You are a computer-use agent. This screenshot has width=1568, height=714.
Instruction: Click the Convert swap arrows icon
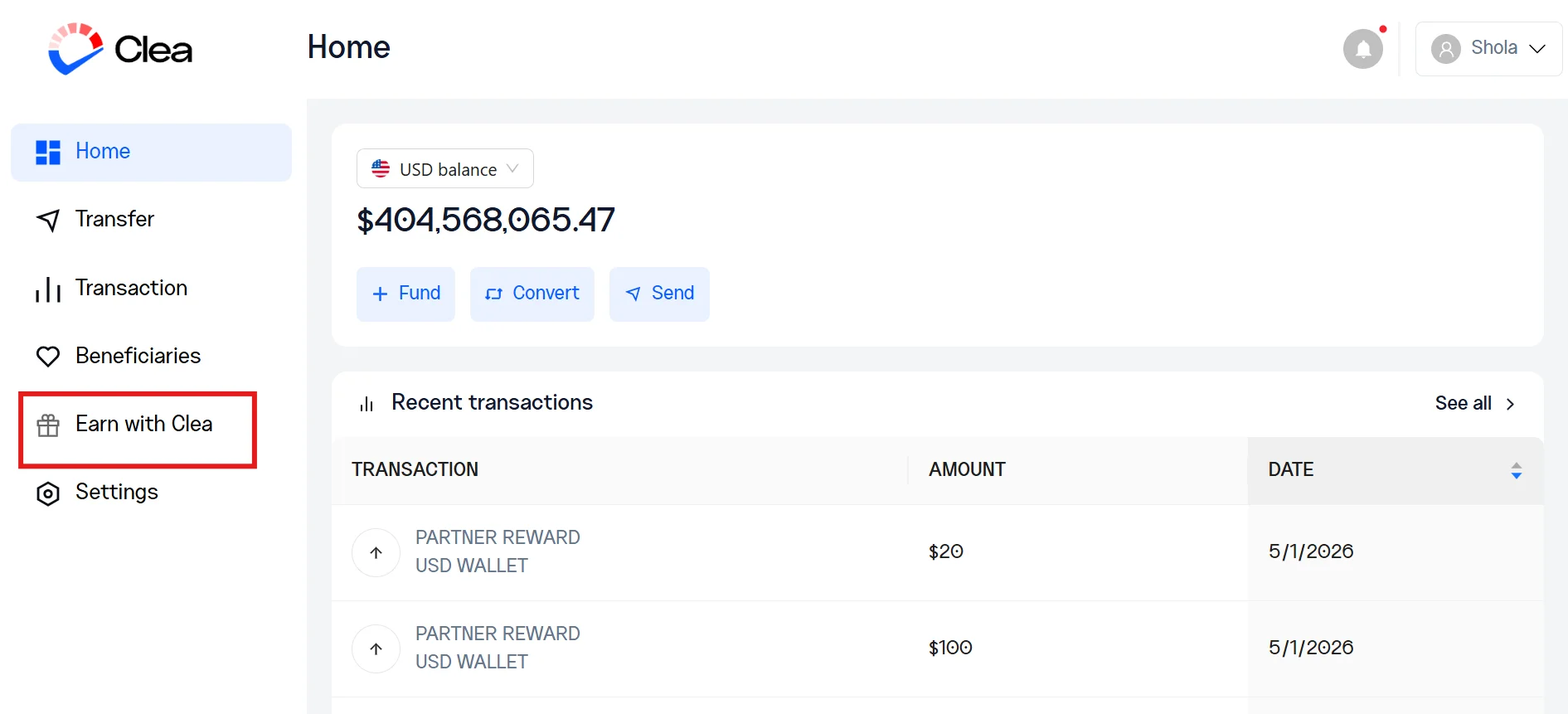(494, 294)
